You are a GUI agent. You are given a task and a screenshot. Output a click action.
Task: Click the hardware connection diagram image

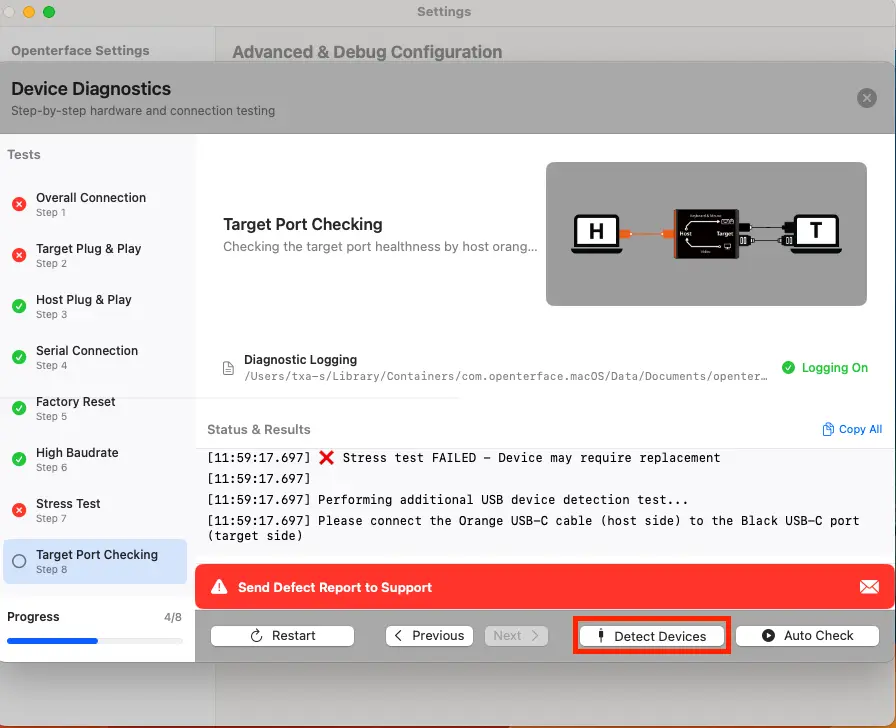(x=706, y=234)
